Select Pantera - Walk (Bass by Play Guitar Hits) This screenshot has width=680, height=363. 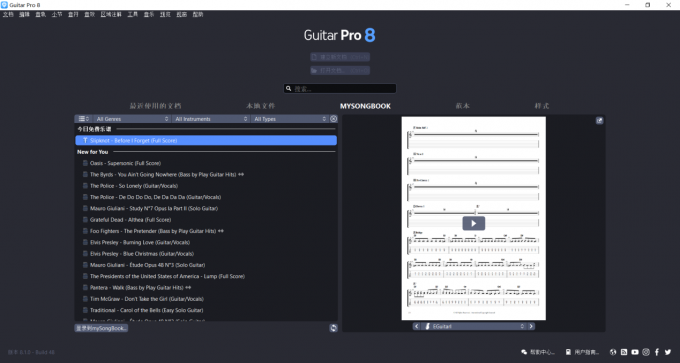(206, 288)
